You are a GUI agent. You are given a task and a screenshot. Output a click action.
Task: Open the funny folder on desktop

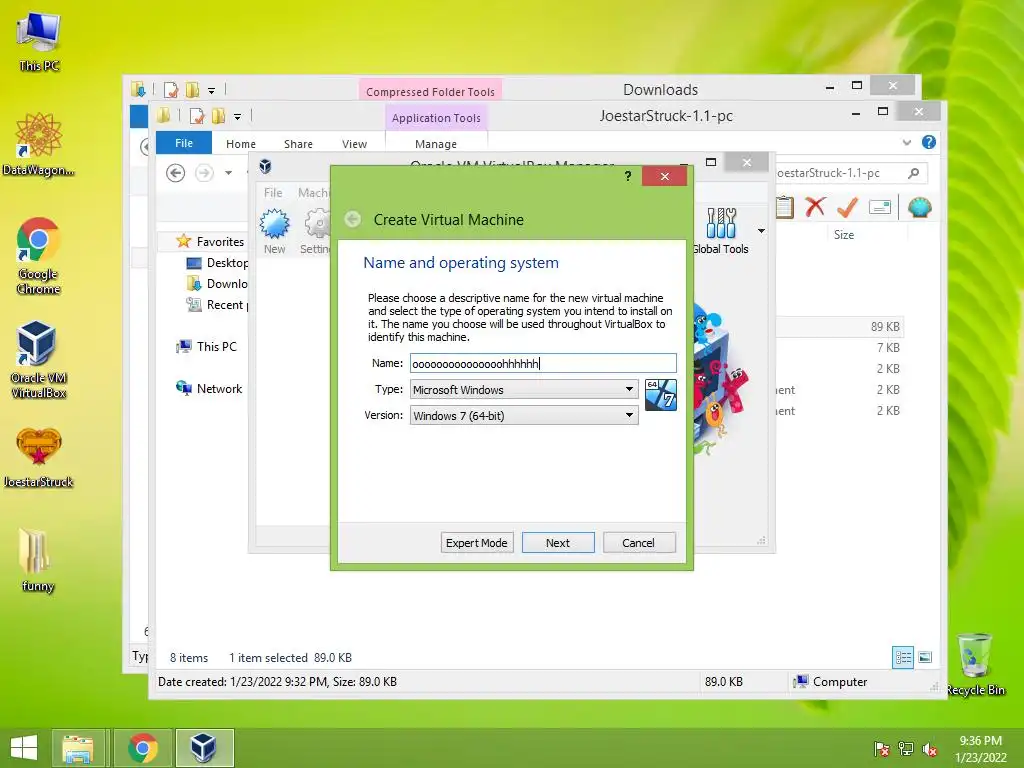(x=38, y=560)
